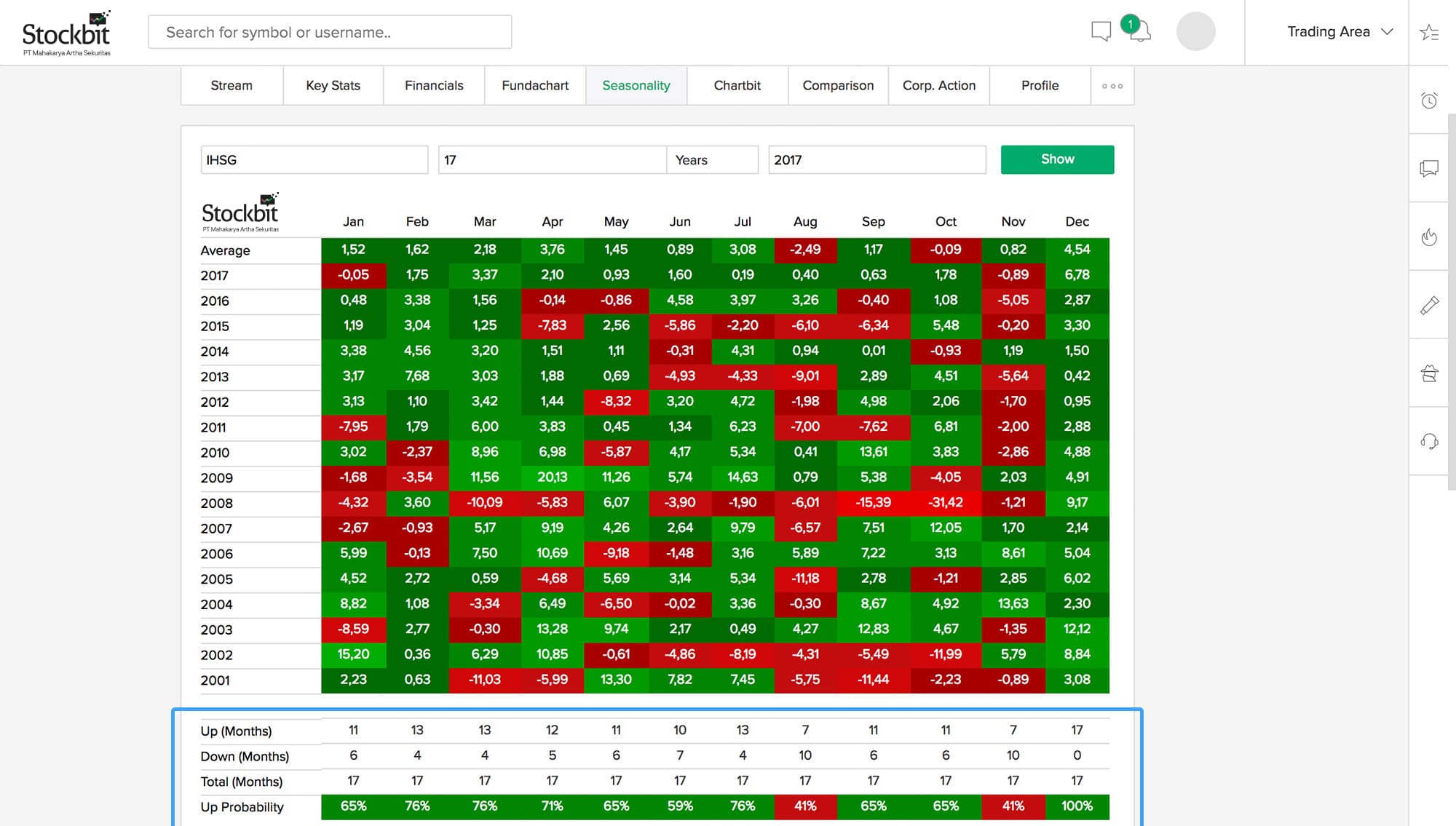Click the IHSG symbol input
The width and height of the screenshot is (1456, 826).
(314, 159)
